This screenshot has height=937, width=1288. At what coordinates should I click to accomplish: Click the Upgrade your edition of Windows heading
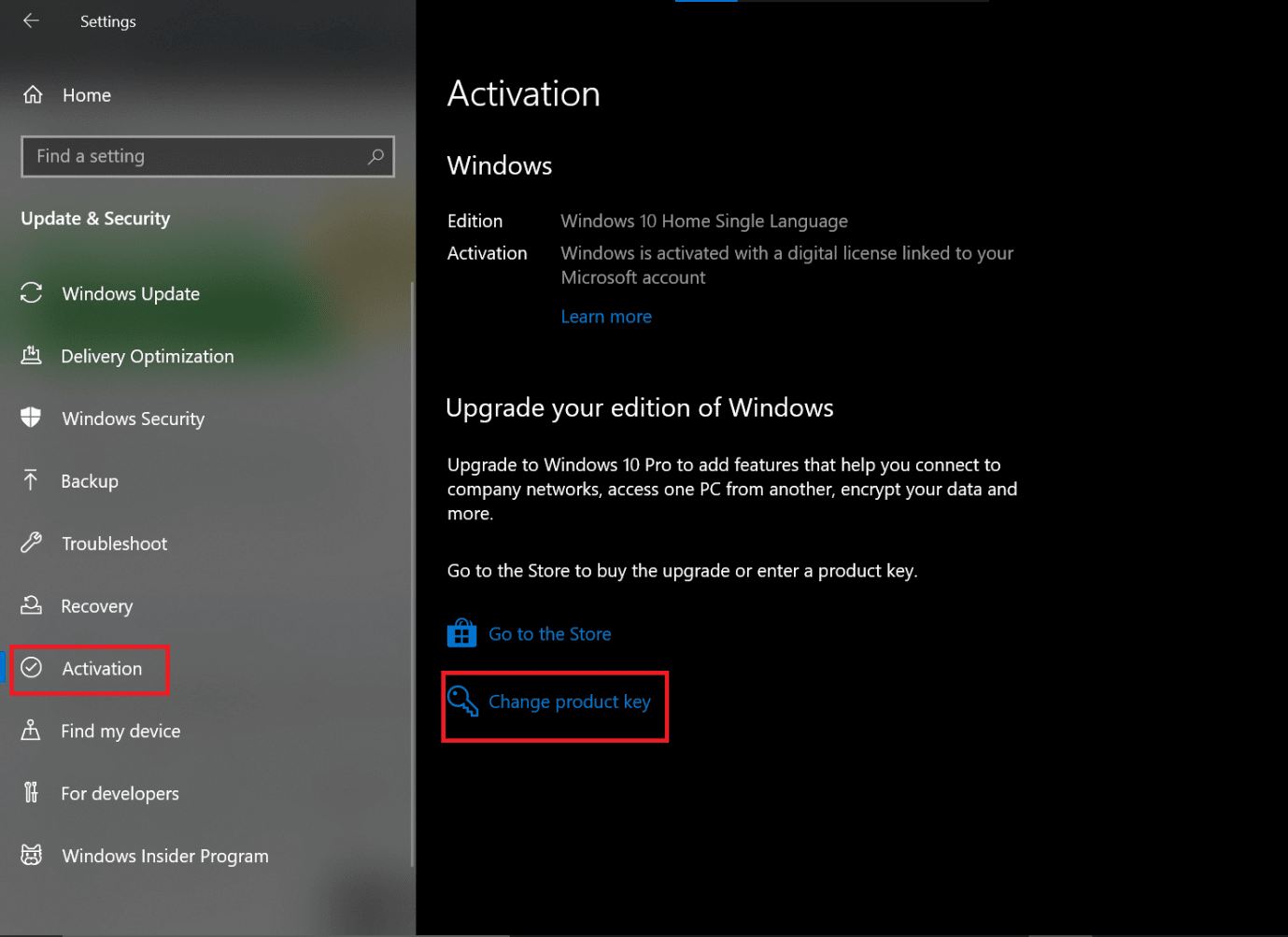click(x=640, y=408)
